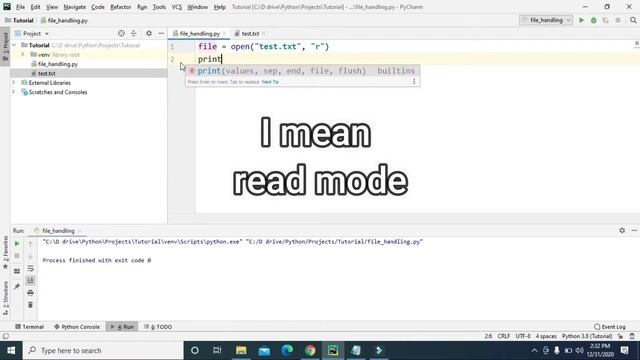Open the Navigate menu
Screen dimensions: 640x360
click(75, 7)
